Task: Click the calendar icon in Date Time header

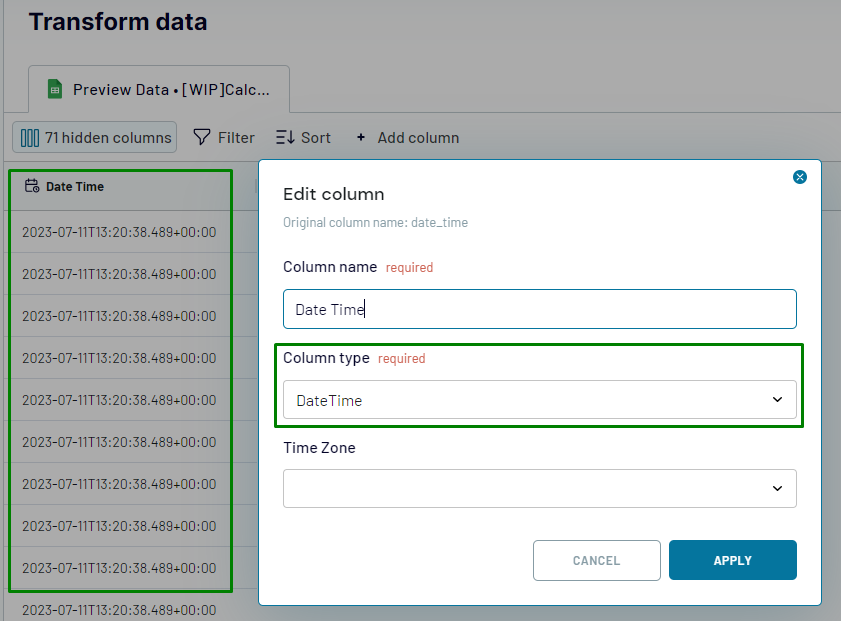Action: (32, 186)
